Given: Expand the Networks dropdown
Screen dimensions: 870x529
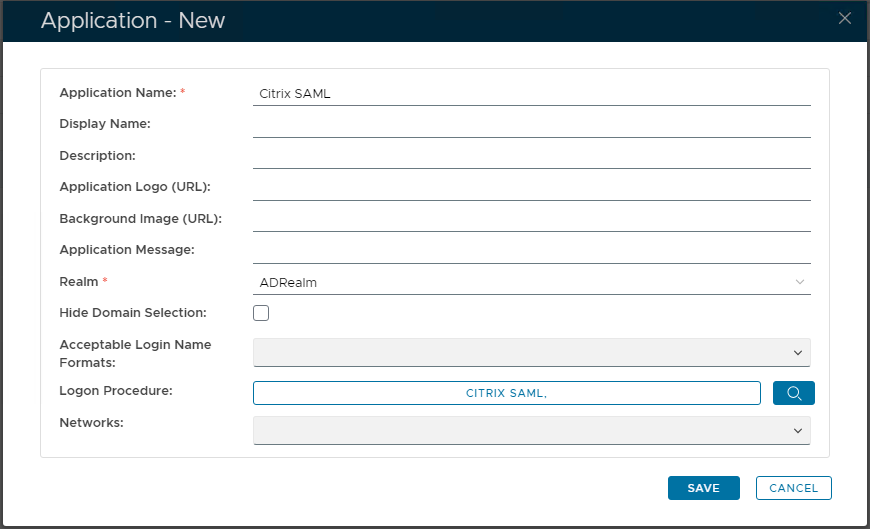Looking at the screenshot, I should [x=531, y=430].
